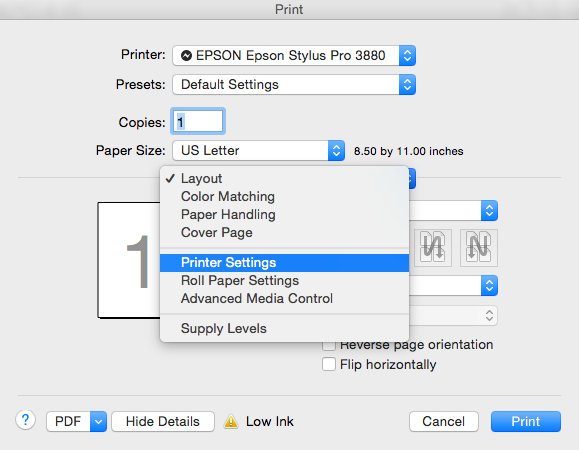Pick Cover Page in the menu

point(284,233)
